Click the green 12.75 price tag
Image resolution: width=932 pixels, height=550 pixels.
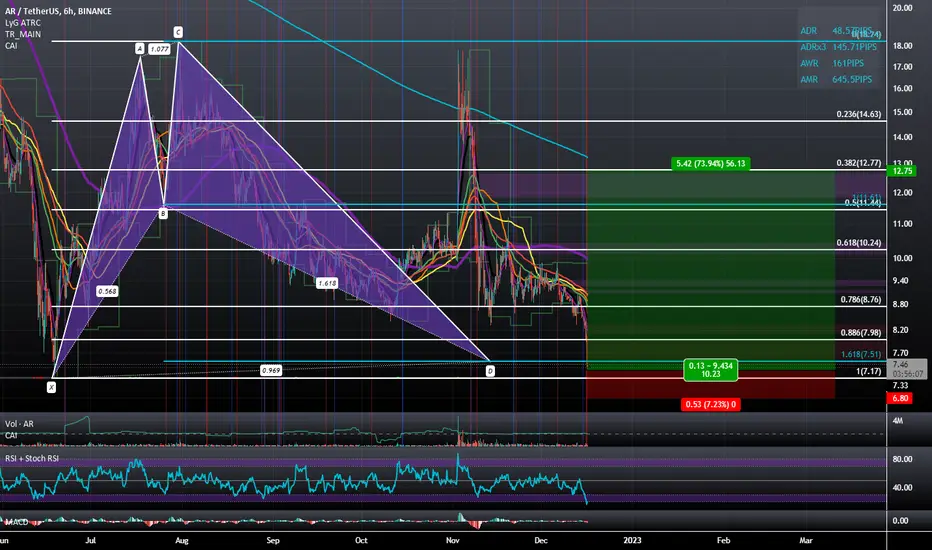coord(902,171)
